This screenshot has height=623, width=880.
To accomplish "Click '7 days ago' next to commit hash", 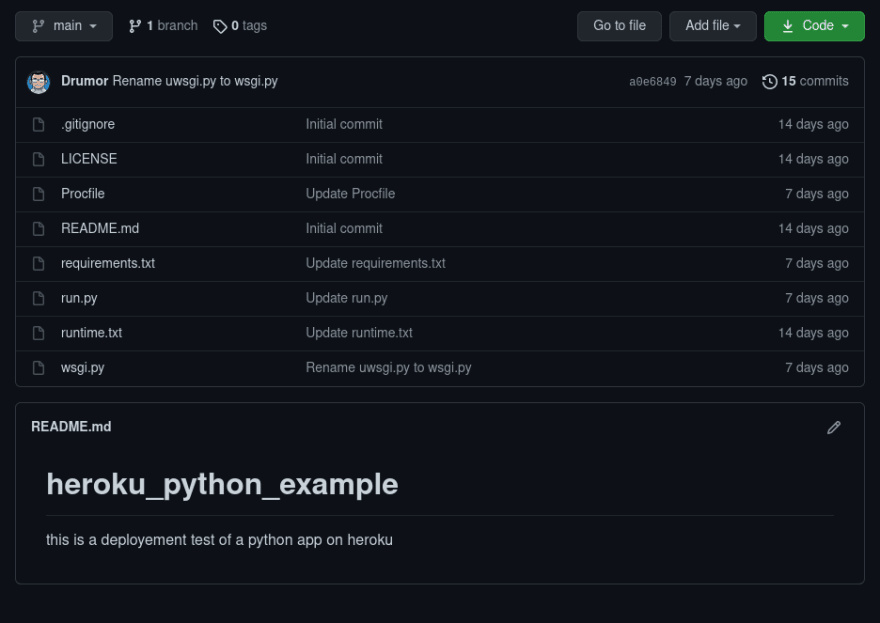I will (716, 81).
